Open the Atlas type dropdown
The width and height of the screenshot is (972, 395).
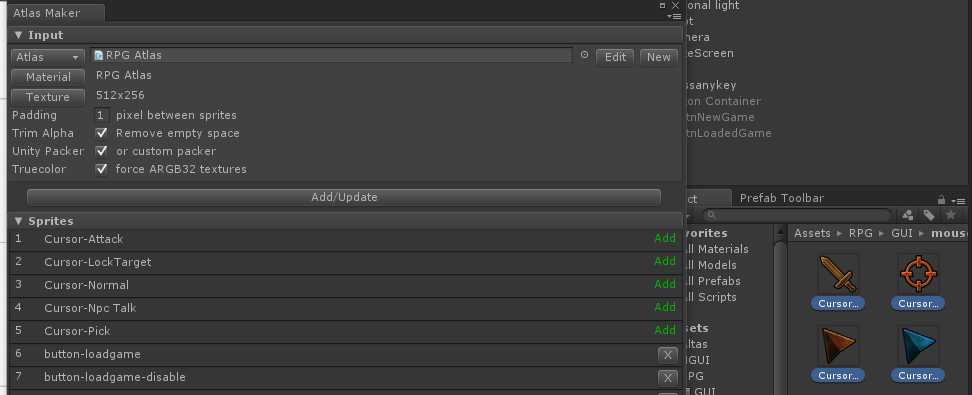tap(48, 57)
